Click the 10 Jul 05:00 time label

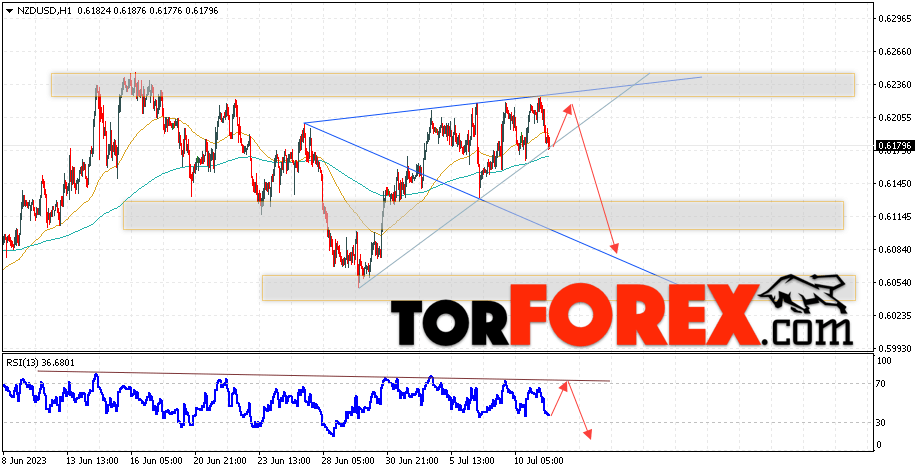pos(539,461)
